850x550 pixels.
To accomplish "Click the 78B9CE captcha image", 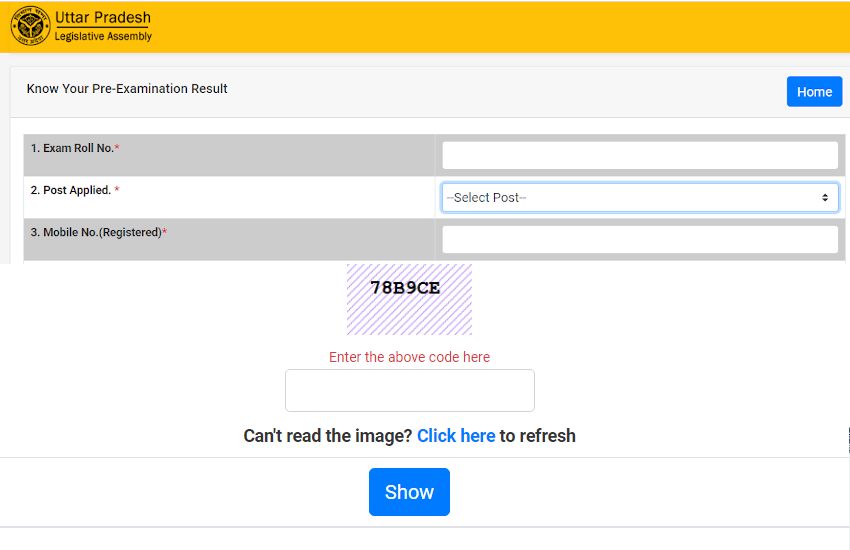I will tap(409, 299).
